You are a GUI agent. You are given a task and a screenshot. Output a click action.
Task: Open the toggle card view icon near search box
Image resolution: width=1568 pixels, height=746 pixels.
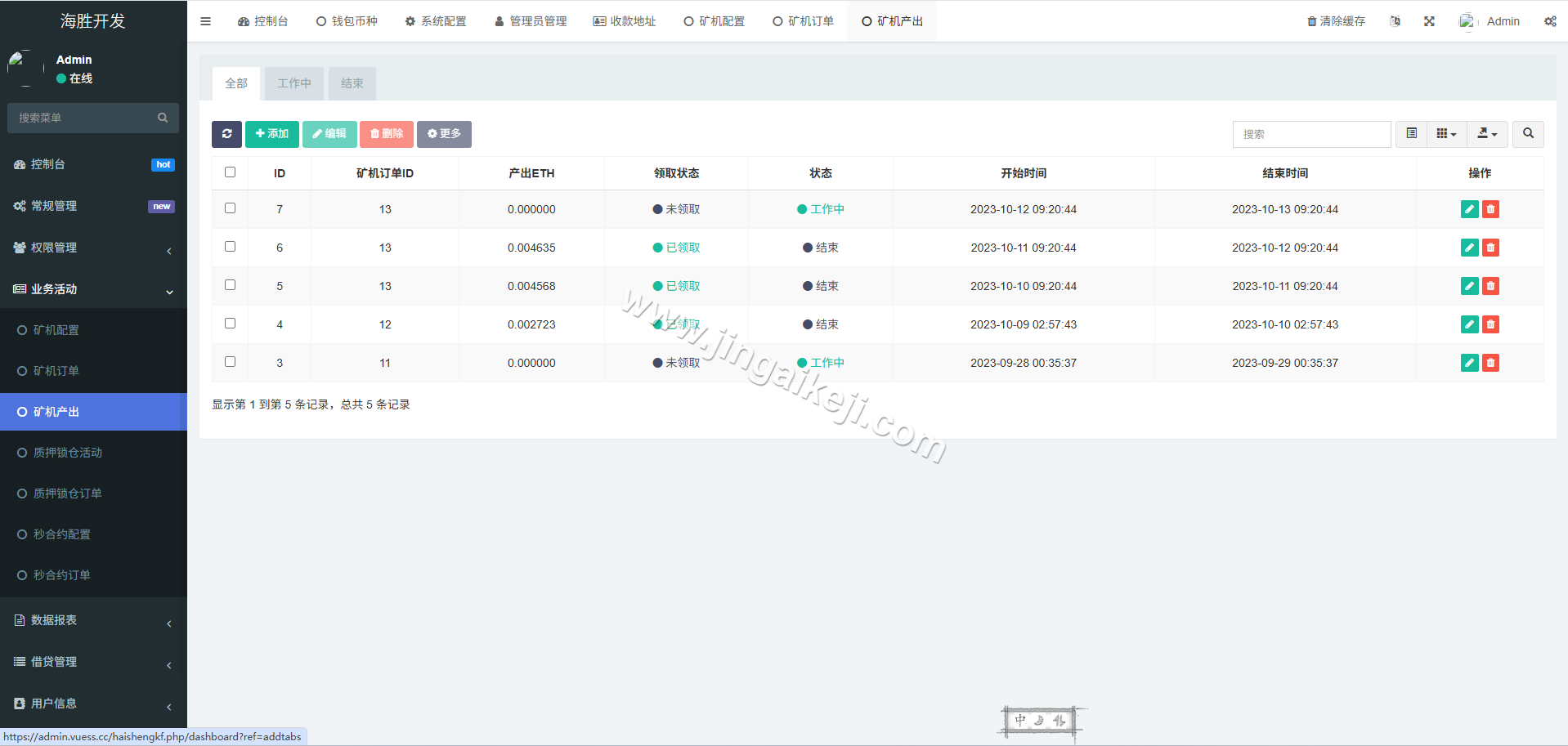click(x=1410, y=133)
